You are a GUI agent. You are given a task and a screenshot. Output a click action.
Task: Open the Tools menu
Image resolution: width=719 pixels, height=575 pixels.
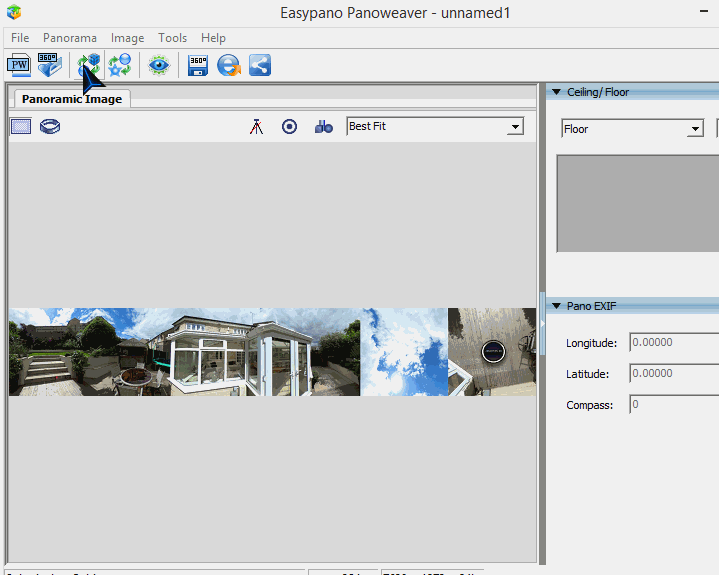pyautogui.click(x=173, y=38)
